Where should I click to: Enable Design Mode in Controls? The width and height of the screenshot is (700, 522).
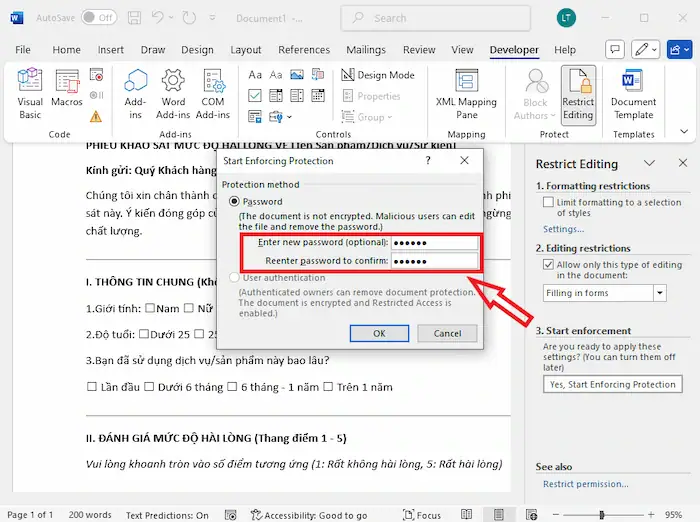point(377,75)
